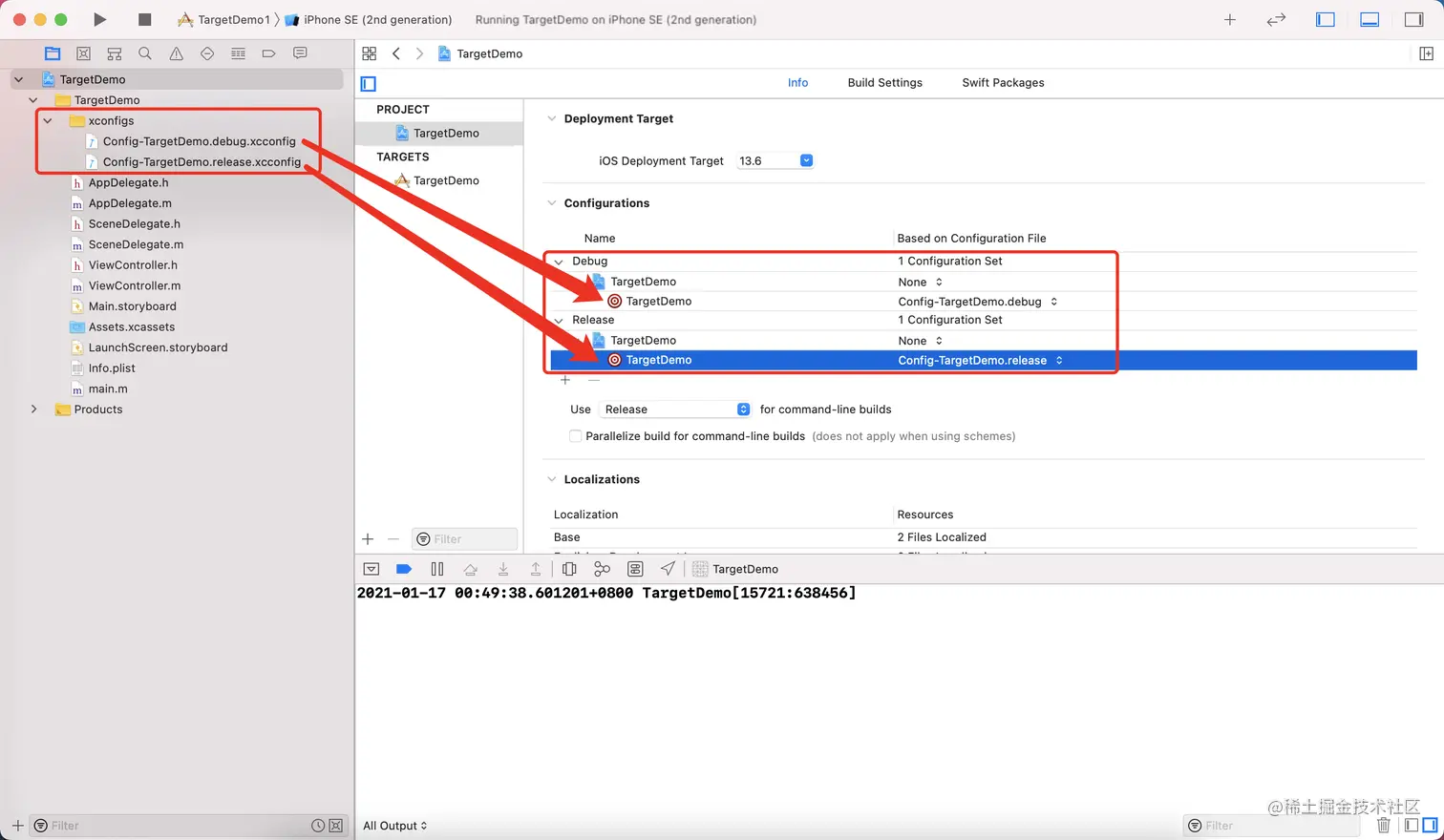Image resolution: width=1444 pixels, height=840 pixels.
Task: Open Config-TargetDemo.debug configuration file popup
Action: [x=978, y=302]
